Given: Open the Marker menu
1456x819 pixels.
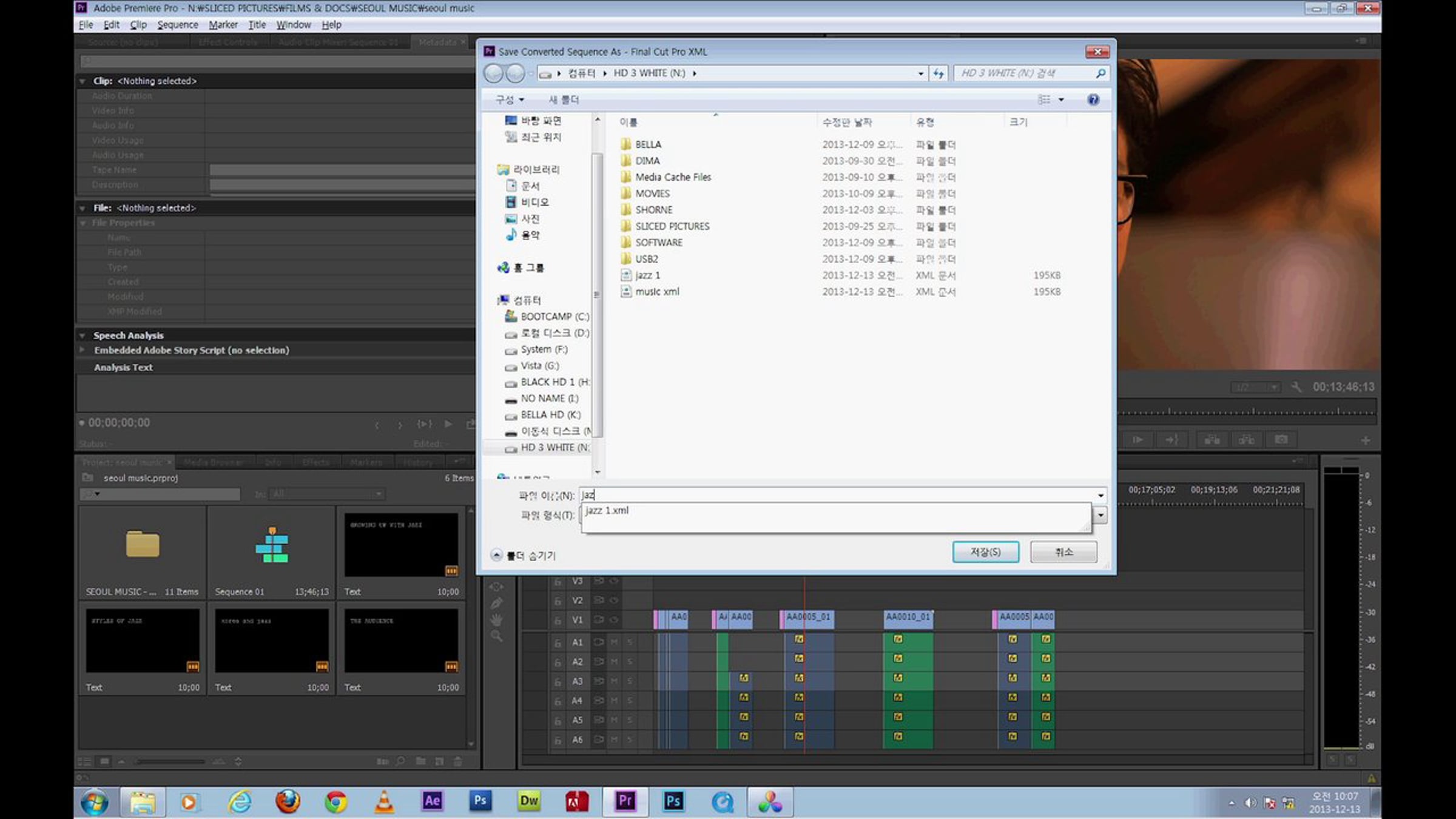Looking at the screenshot, I should point(223,25).
